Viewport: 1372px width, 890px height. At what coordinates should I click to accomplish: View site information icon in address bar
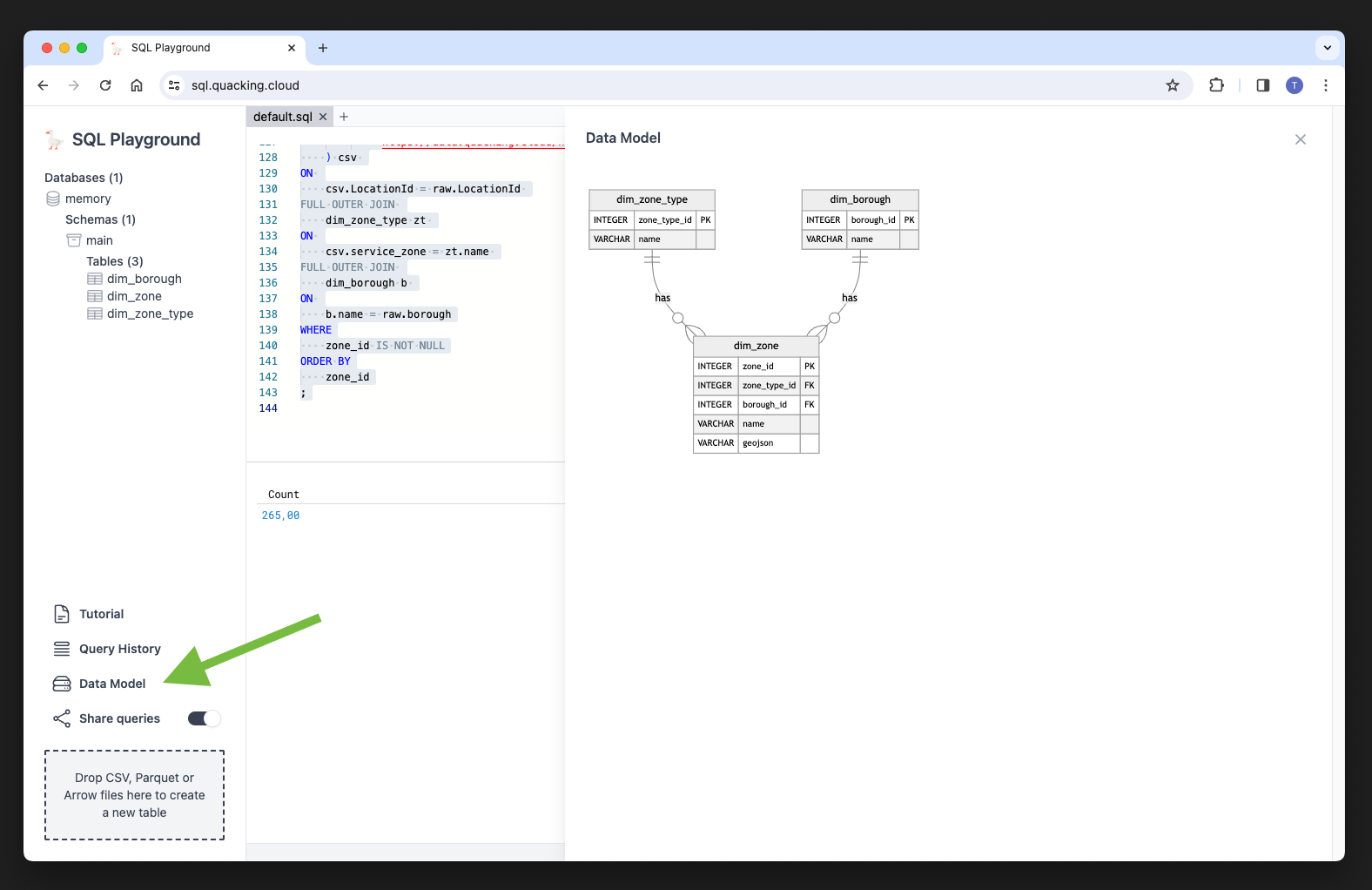coord(174,85)
